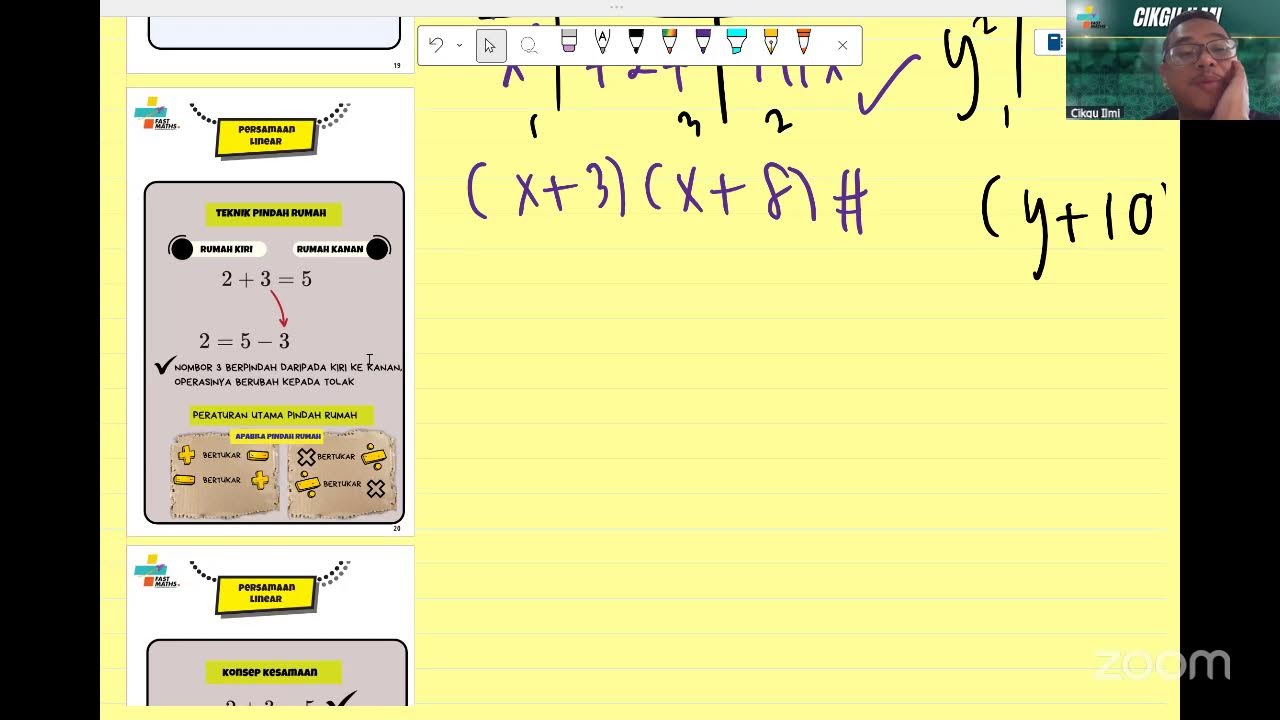Click the Rumah Kanan label
Viewport: 1280px width, 720px height.
click(x=330, y=249)
